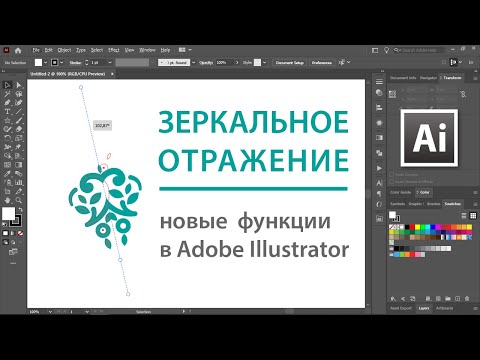The height and width of the screenshot is (360, 480).
Task: Toggle Scale Corners checkbox
Action: (391, 174)
